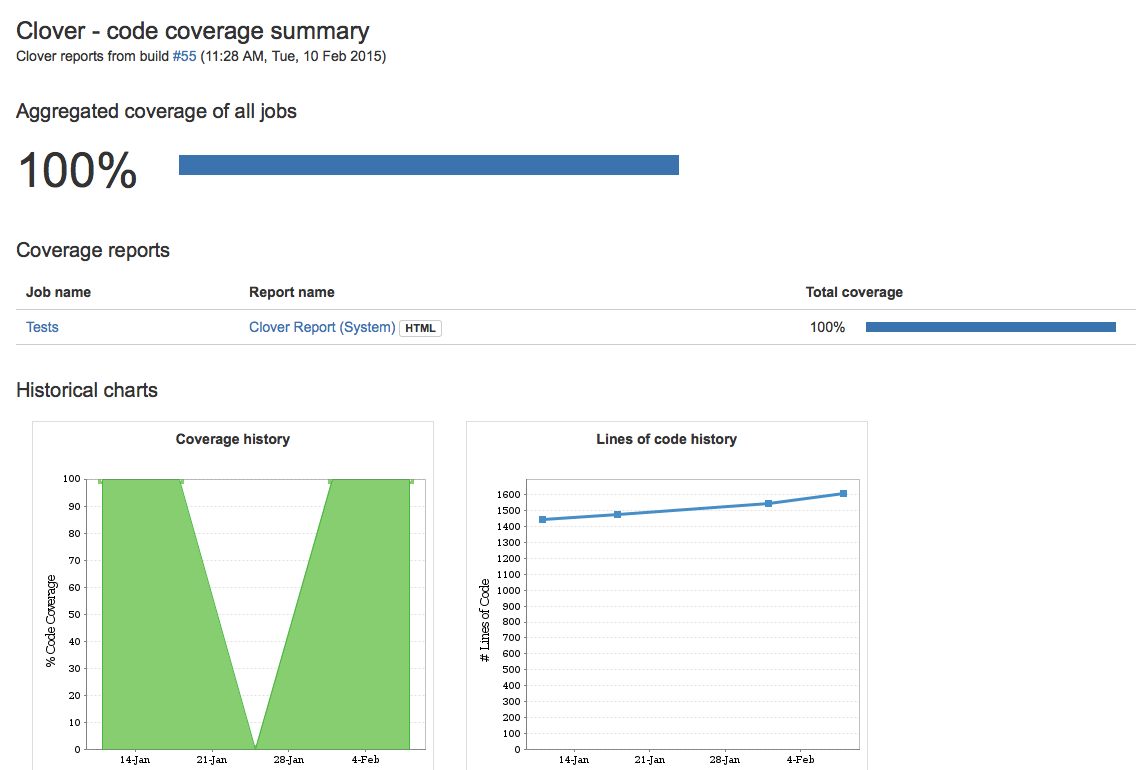Screen dimensions: 1136x770
Task: Click the Coverage history chart title
Action: pos(232,439)
